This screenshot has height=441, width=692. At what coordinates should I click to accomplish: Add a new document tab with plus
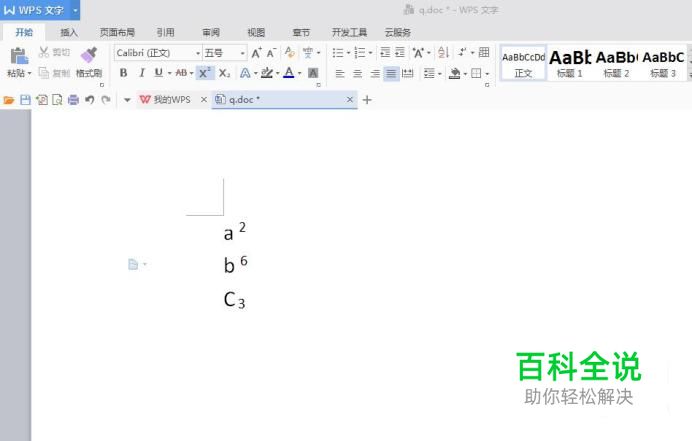367,100
